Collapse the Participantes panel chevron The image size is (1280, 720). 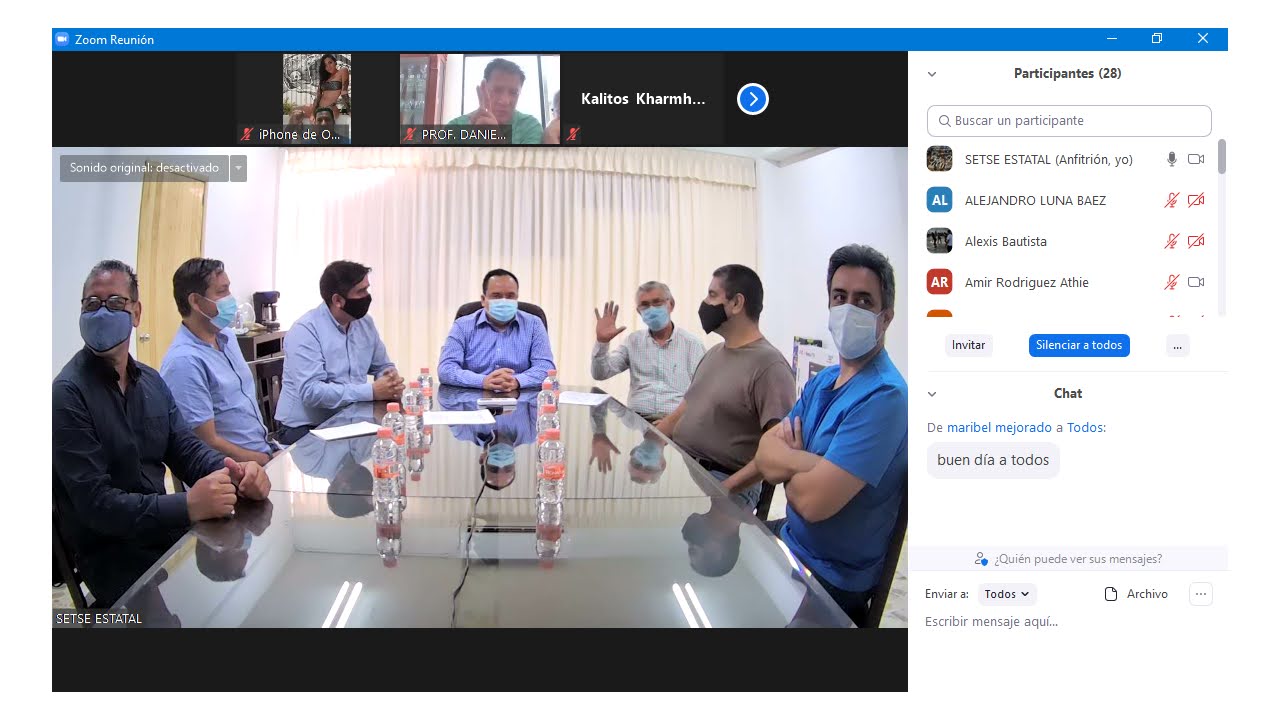click(x=932, y=74)
